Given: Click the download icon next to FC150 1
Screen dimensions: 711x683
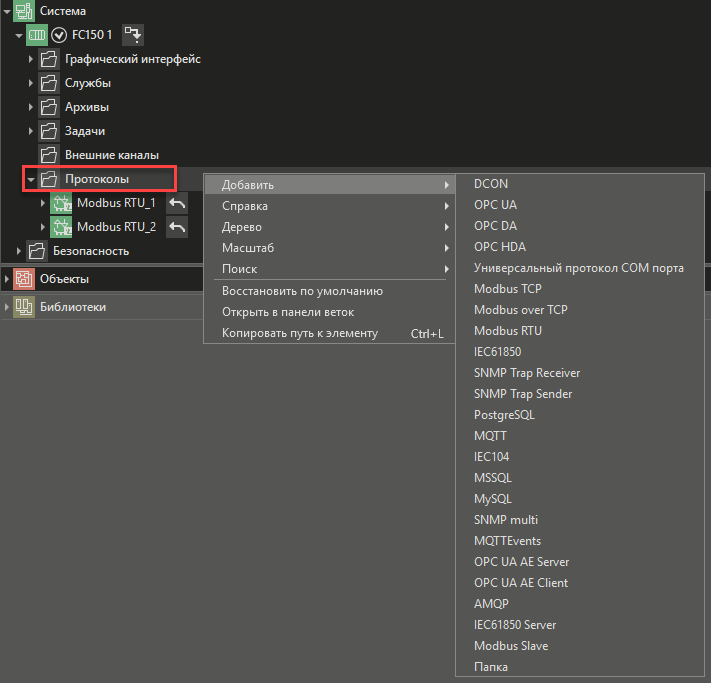Looking at the screenshot, I should [x=133, y=35].
